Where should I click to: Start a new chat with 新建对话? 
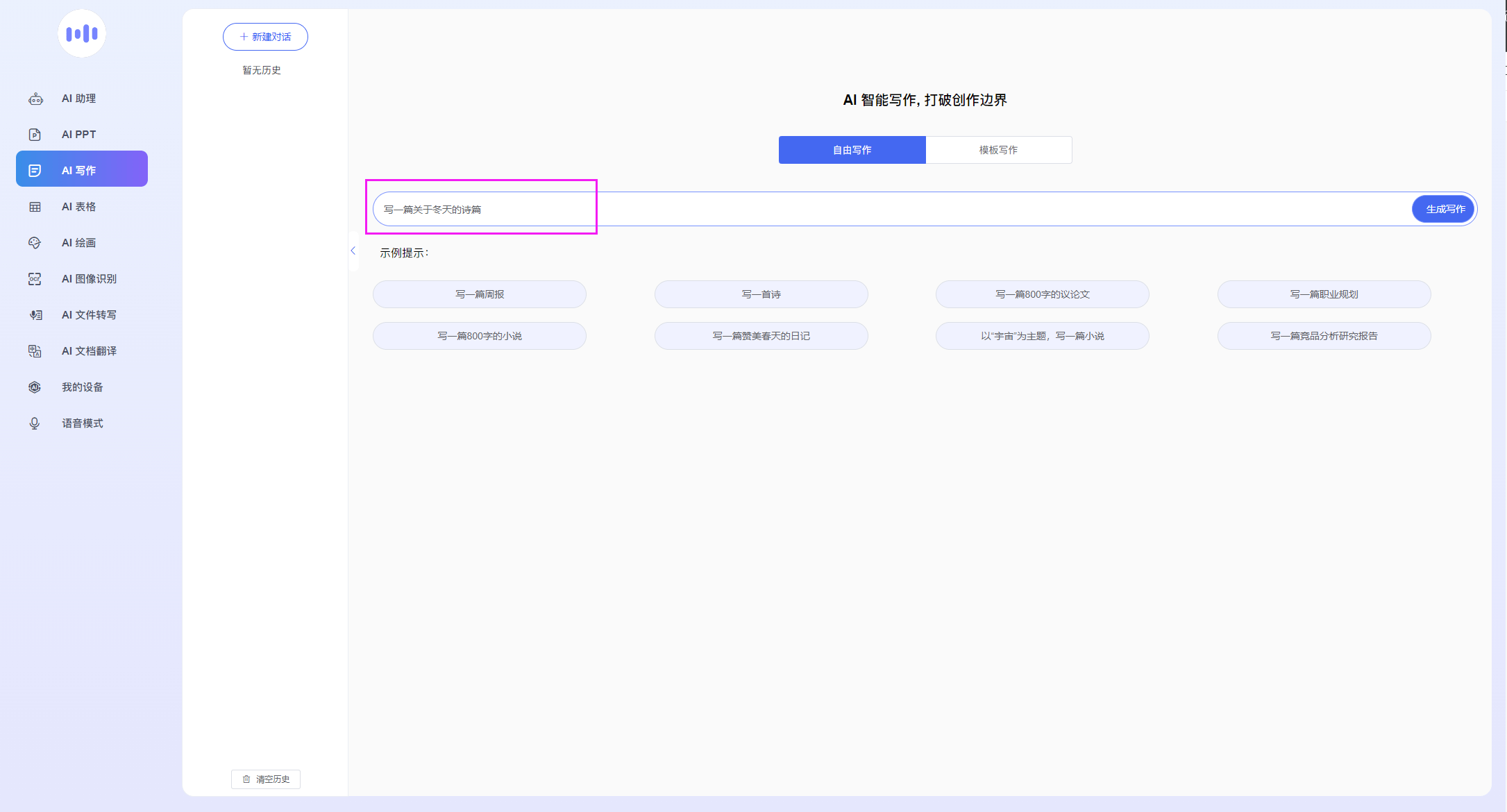[265, 37]
